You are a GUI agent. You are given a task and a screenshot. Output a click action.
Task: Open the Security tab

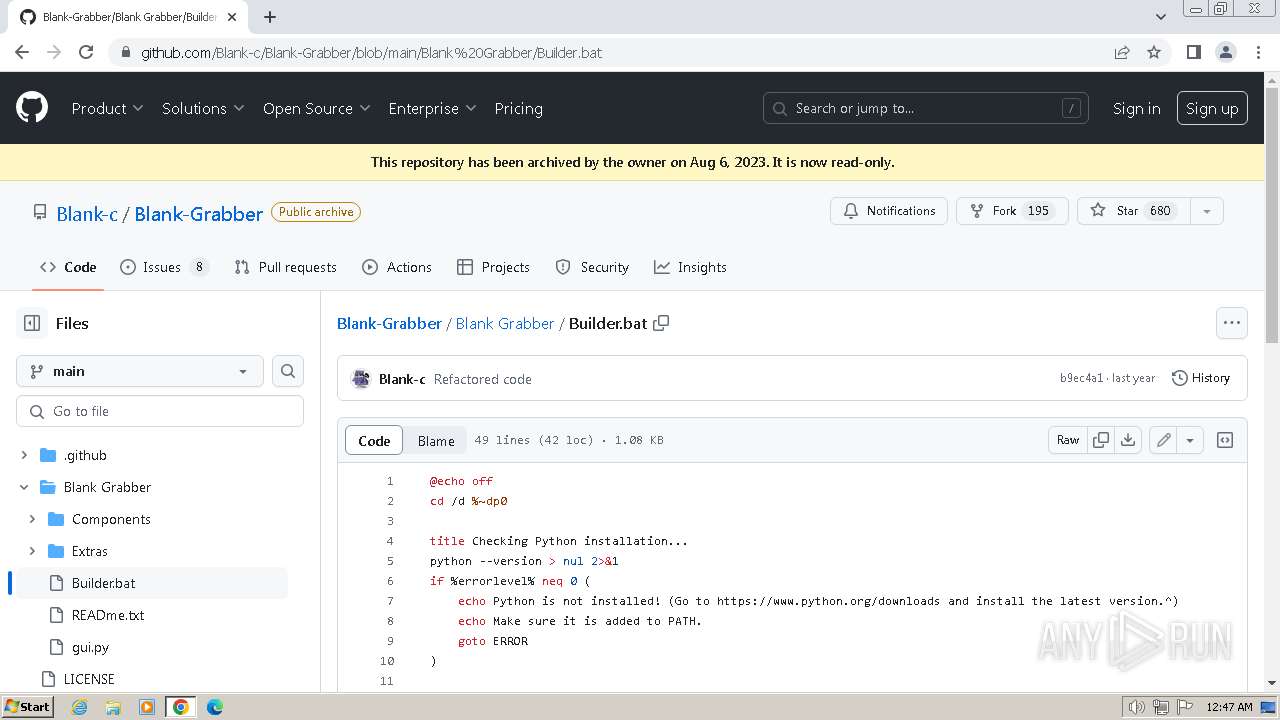(592, 267)
